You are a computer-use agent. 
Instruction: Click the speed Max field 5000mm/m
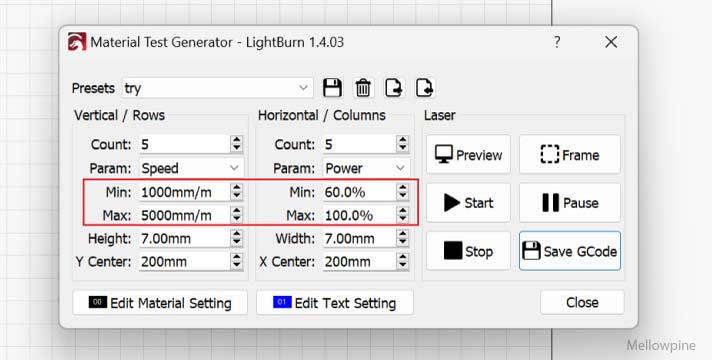click(184, 215)
